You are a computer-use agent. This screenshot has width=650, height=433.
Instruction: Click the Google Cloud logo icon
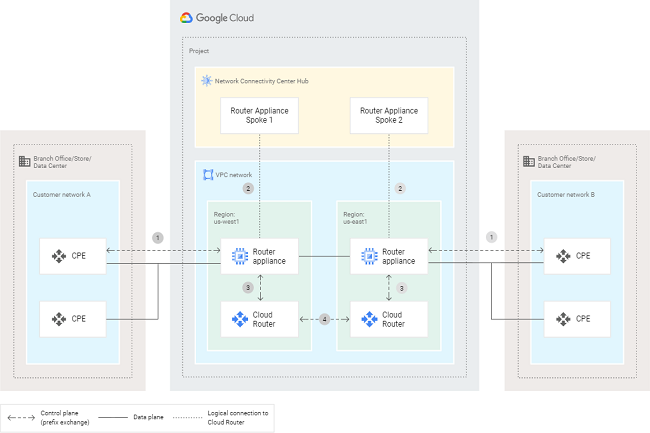tap(186, 18)
